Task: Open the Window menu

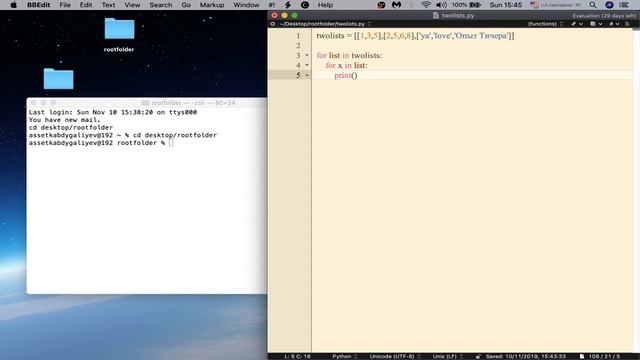Action: (246, 5)
